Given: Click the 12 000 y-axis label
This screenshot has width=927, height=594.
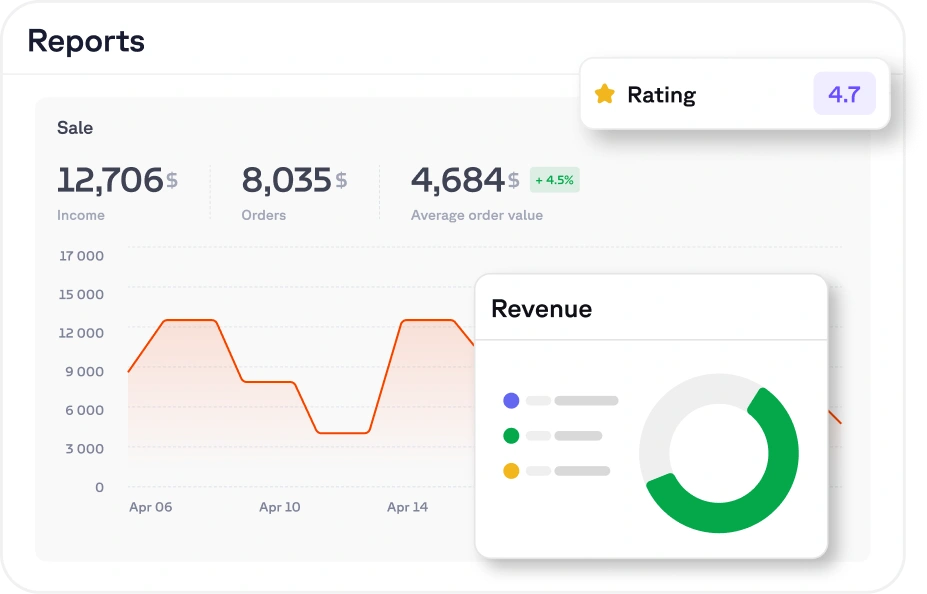Looking at the screenshot, I should point(81,333).
